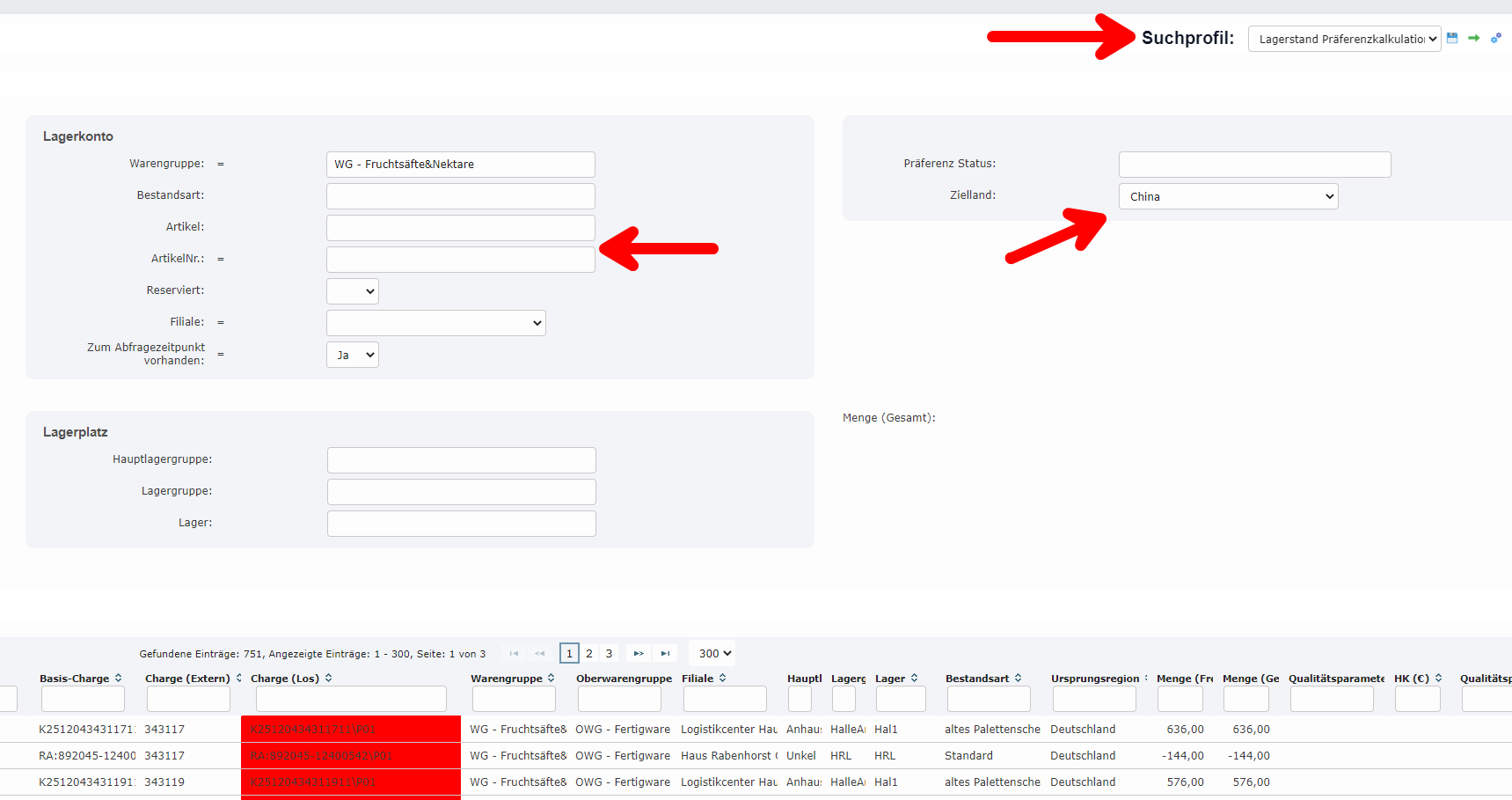Open Suchprofil settings with the gear icon
This screenshot has height=800, width=1512.
pos(1495,38)
